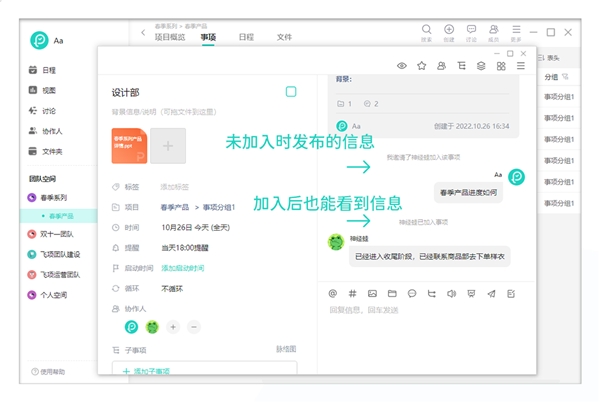Toggle the eye visibility icon in task header
The image size is (600, 403).
(402, 66)
